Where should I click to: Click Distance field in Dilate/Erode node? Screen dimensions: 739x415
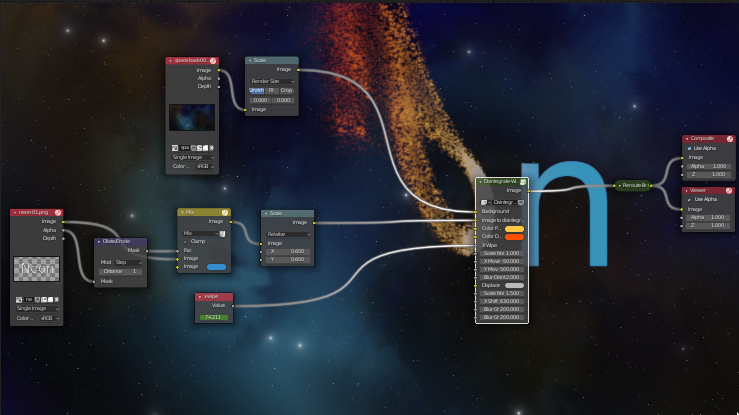[120, 271]
